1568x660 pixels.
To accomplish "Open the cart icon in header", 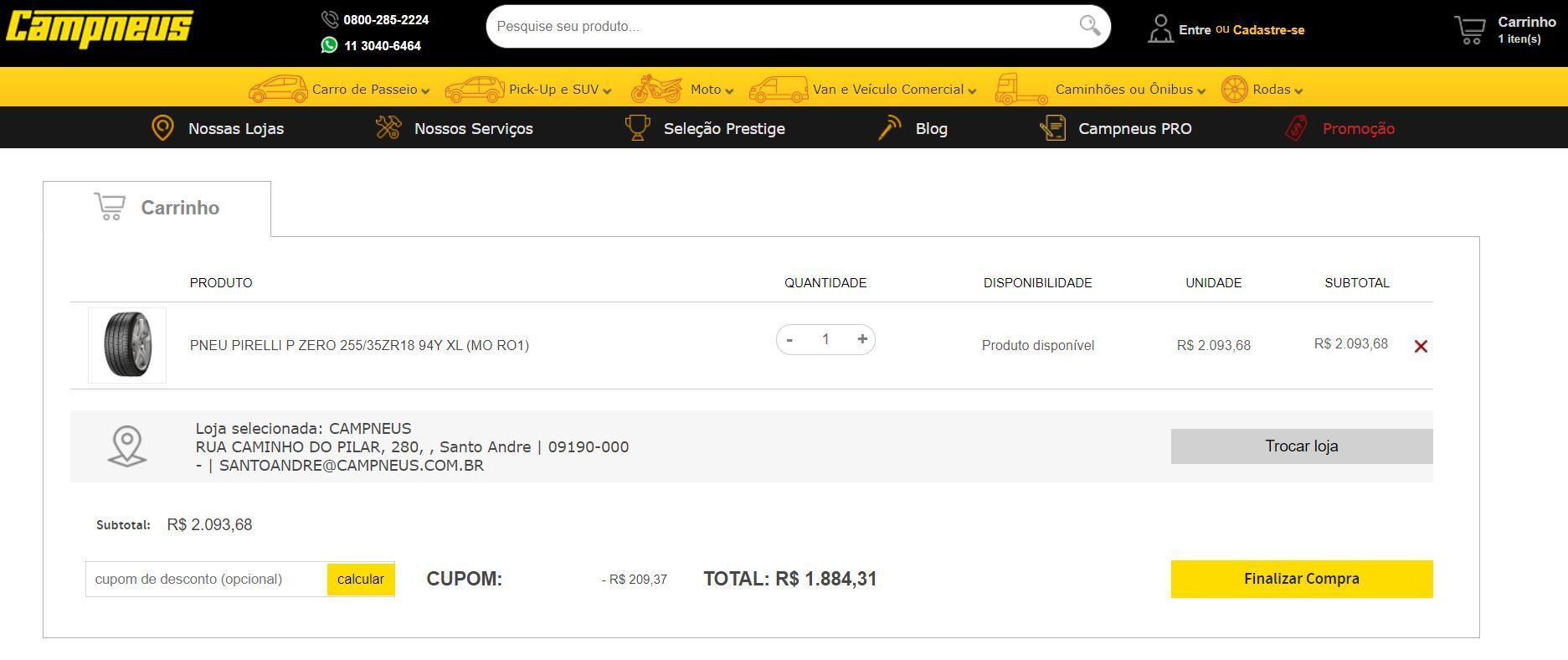I will (1470, 29).
